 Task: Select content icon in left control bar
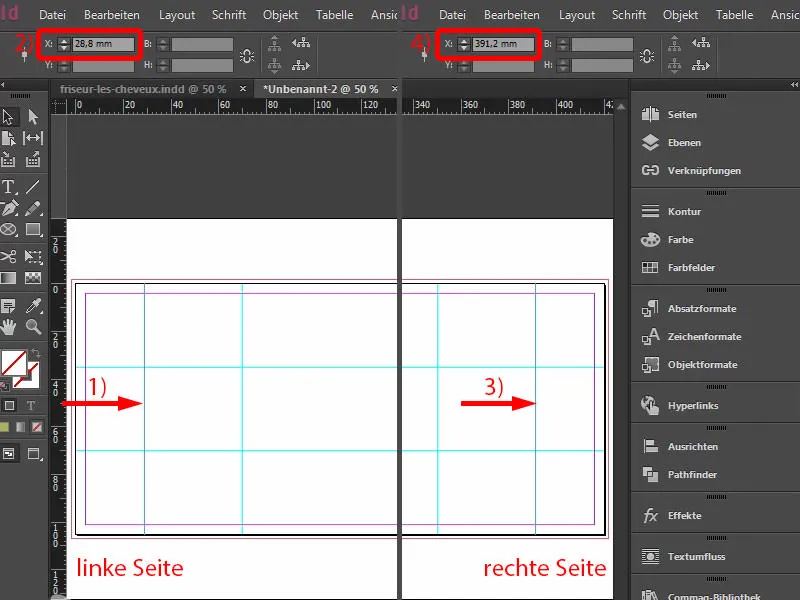click(274, 65)
